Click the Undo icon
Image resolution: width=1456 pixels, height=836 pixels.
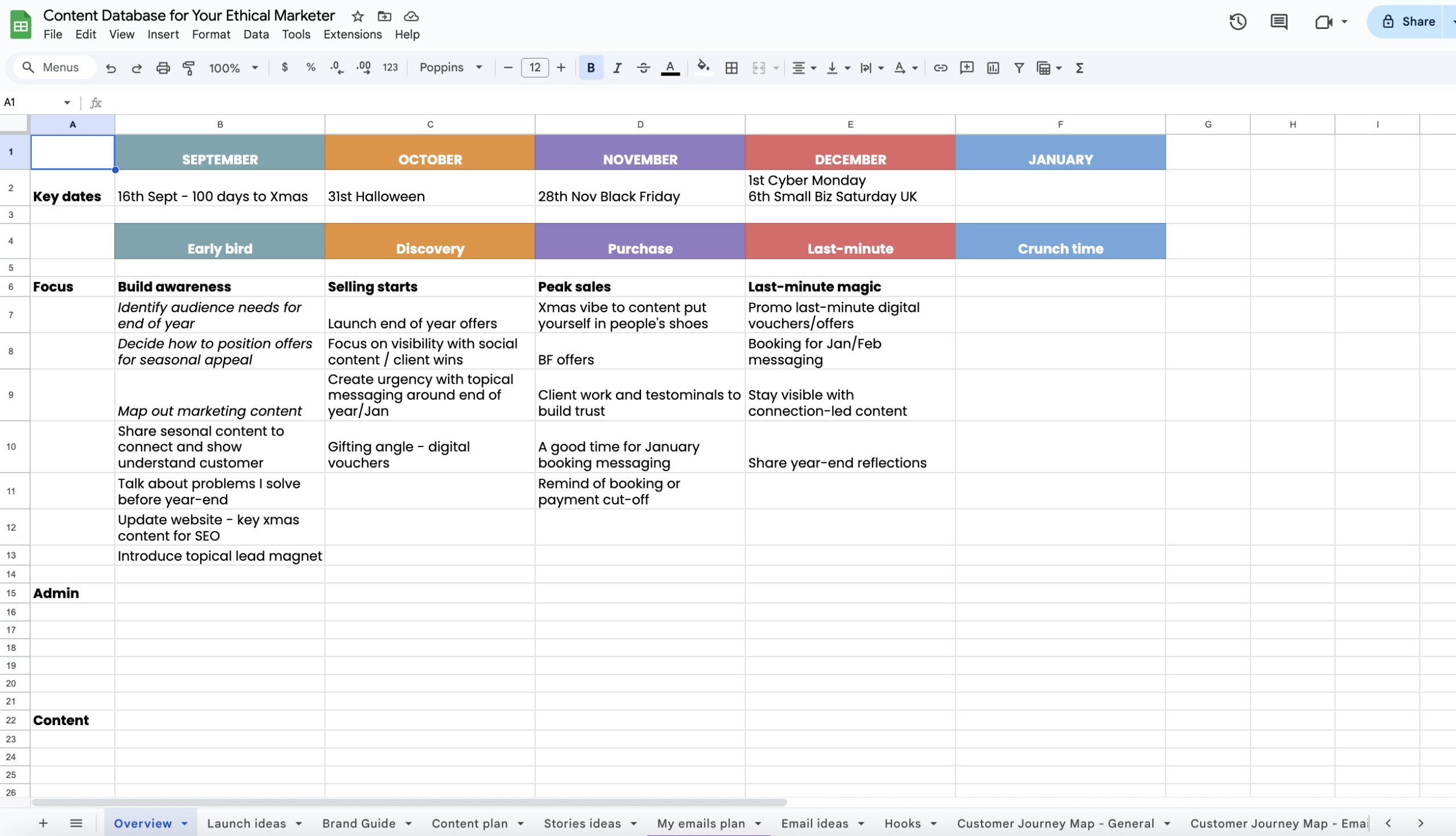tap(111, 68)
